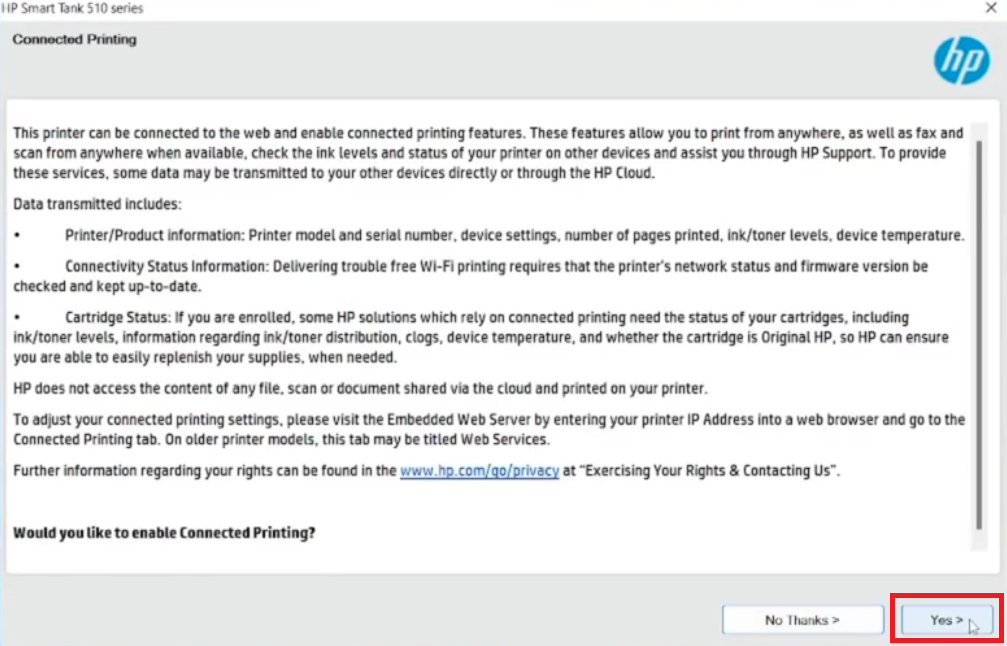The image size is (1007, 646).
Task: Click the 'HP Smart Tank 510 series' window title
Action: (x=72, y=8)
